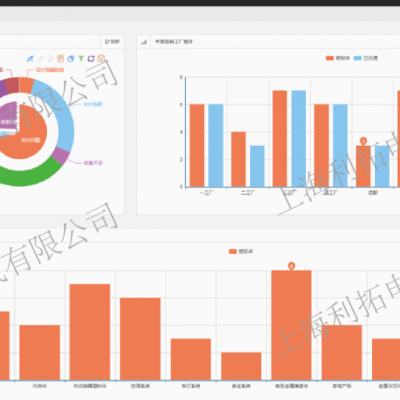
Task: Click the 一工厂 axis label
Action: click(206, 193)
